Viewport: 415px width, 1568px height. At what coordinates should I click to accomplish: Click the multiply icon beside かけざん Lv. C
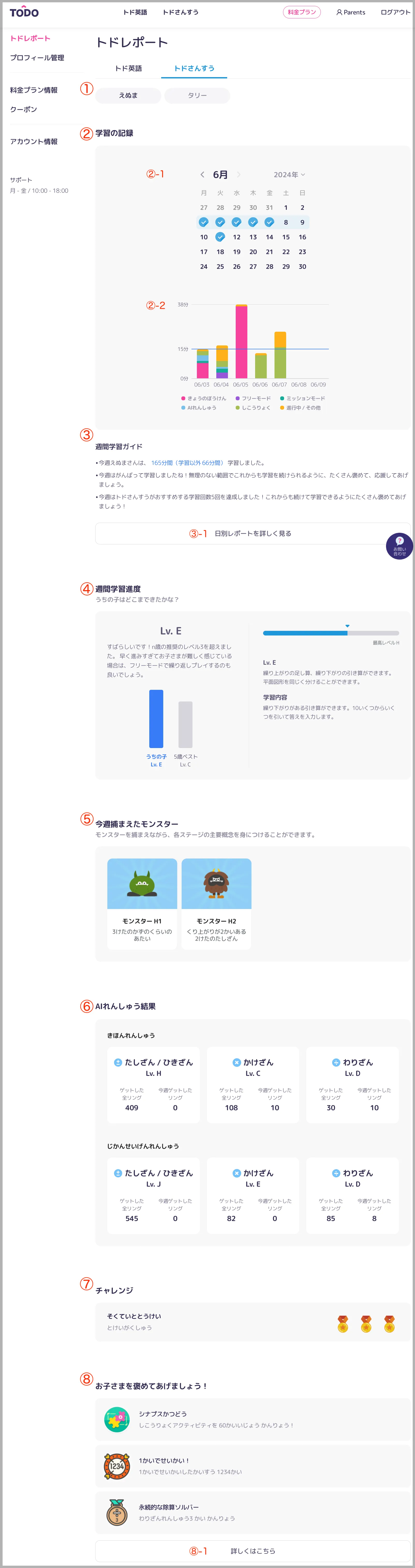coord(237,1062)
